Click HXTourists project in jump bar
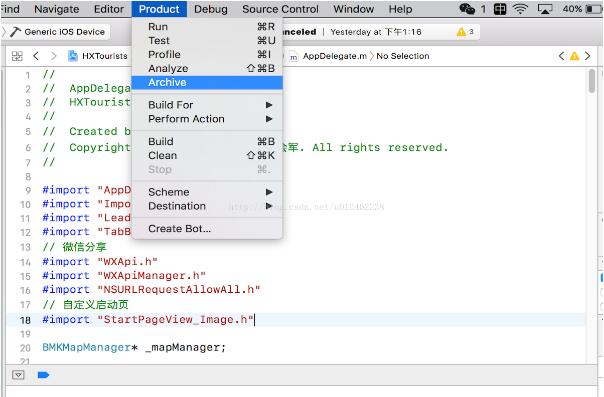This screenshot has width=604, height=397. 98,56
